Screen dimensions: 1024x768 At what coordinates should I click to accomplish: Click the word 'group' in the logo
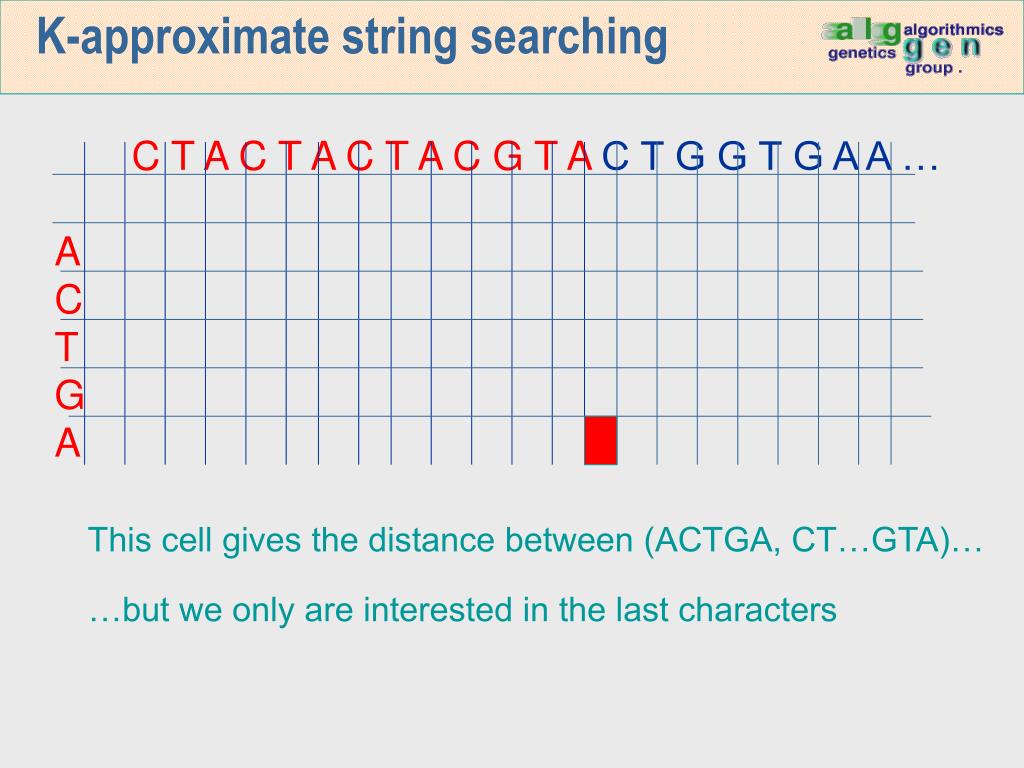click(929, 68)
